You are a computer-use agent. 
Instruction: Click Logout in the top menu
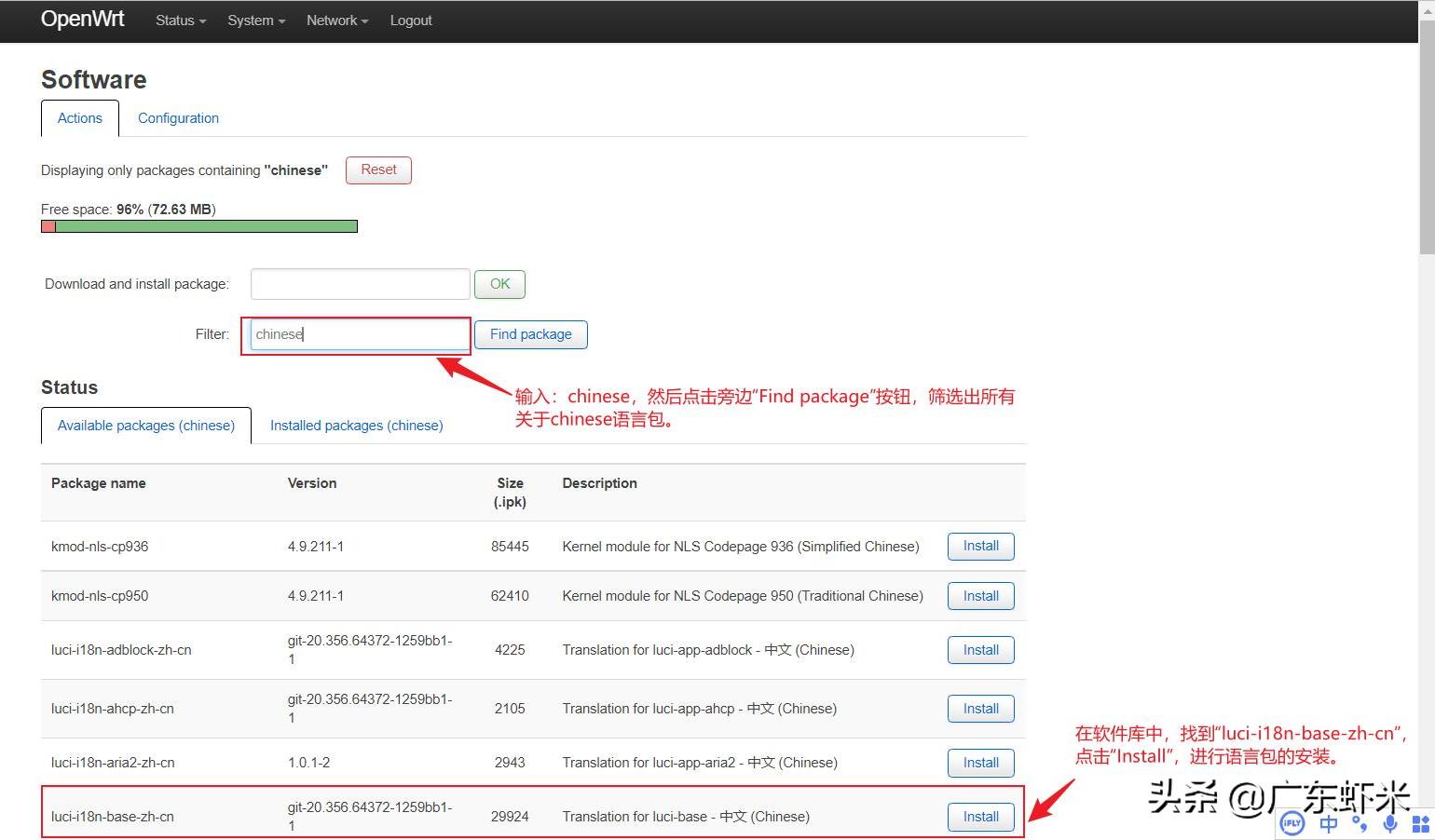tap(411, 20)
